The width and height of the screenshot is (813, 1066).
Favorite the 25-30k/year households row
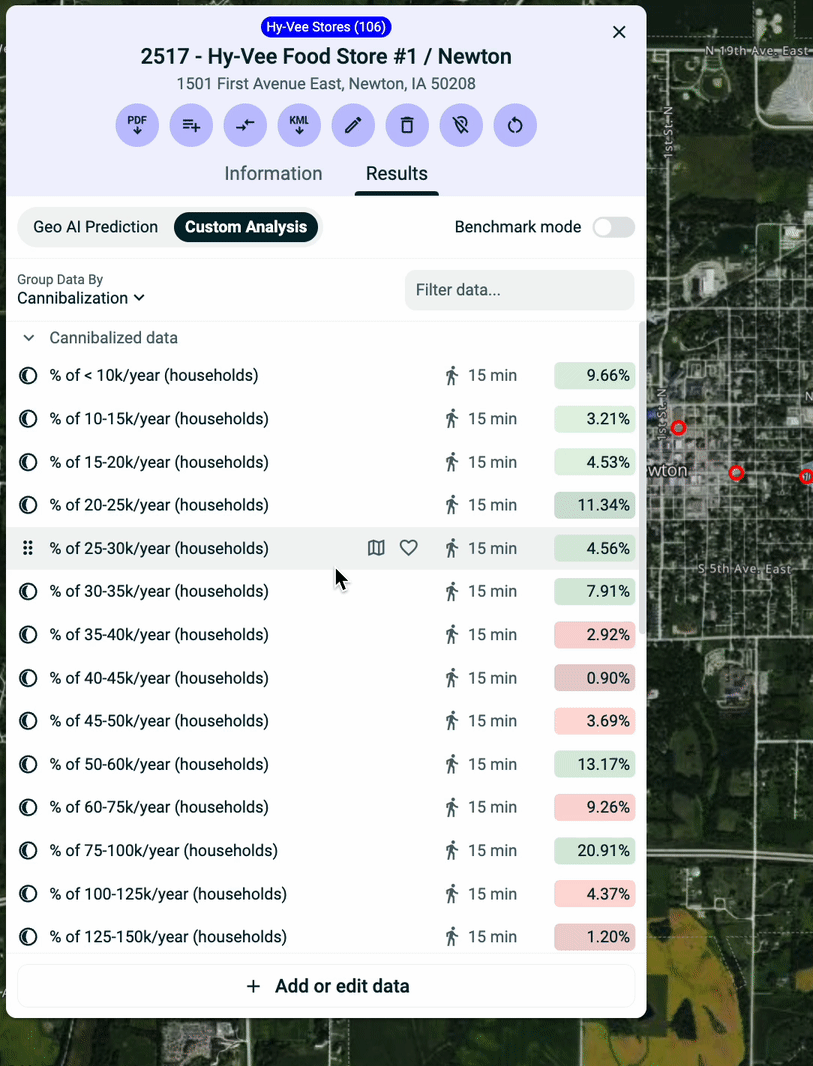point(409,548)
